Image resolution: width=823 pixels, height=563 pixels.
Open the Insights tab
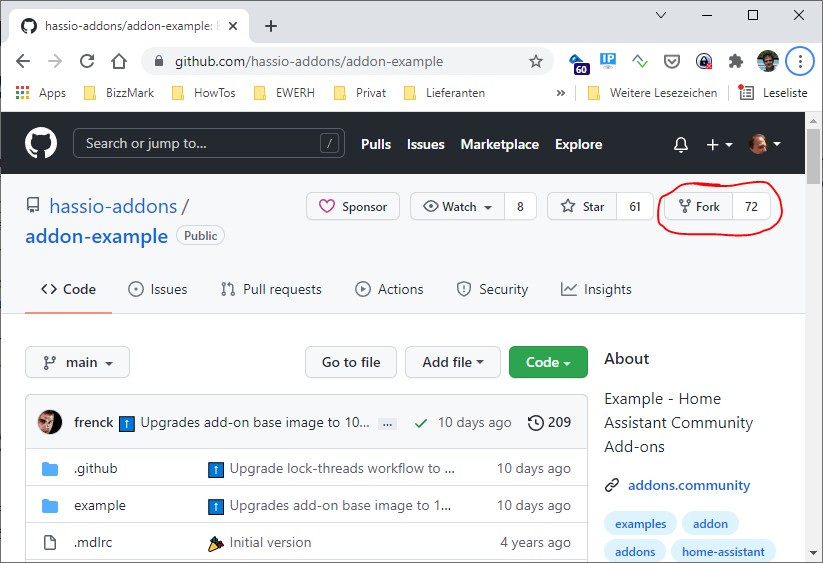click(596, 289)
